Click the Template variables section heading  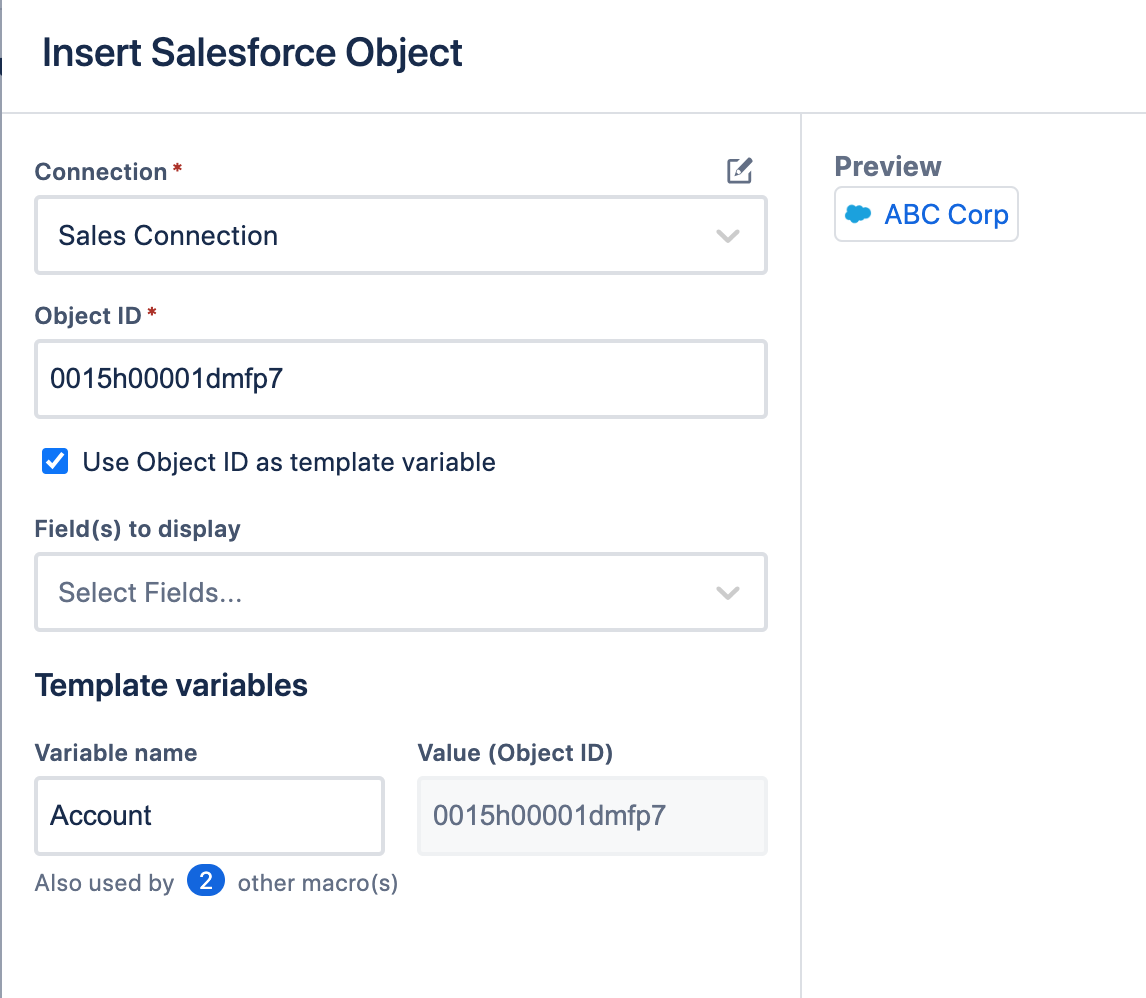(x=171, y=685)
